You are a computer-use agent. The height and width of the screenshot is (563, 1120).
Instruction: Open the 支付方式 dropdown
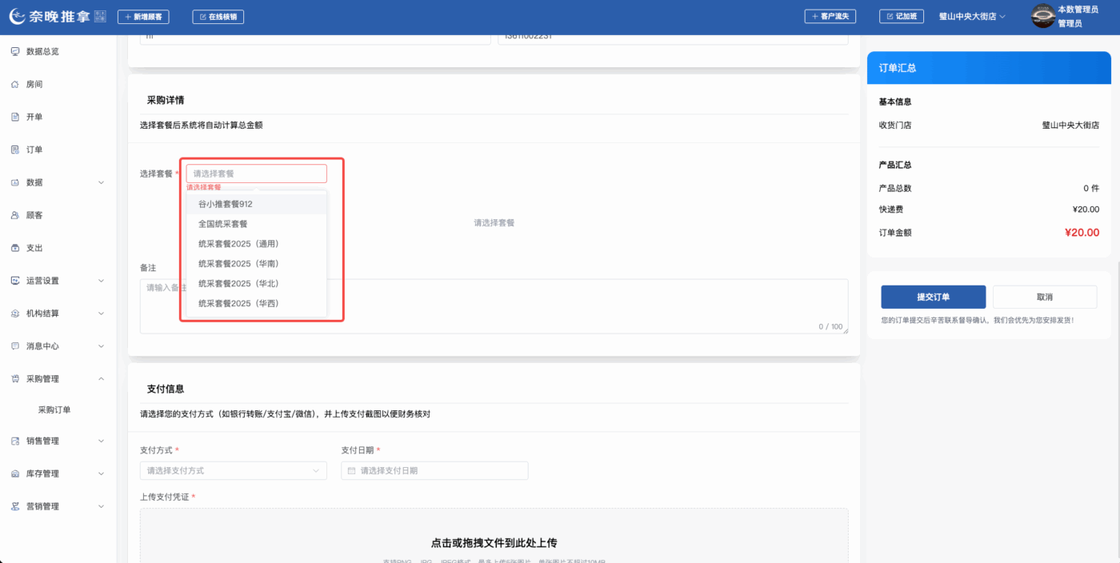tap(233, 471)
